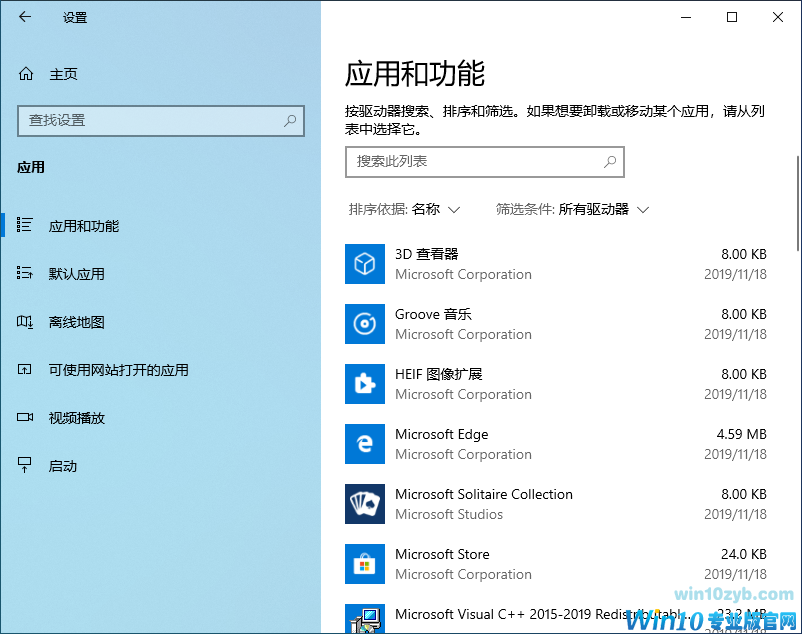Go to 离线地图 settings page
The height and width of the screenshot is (634, 802).
(x=77, y=322)
